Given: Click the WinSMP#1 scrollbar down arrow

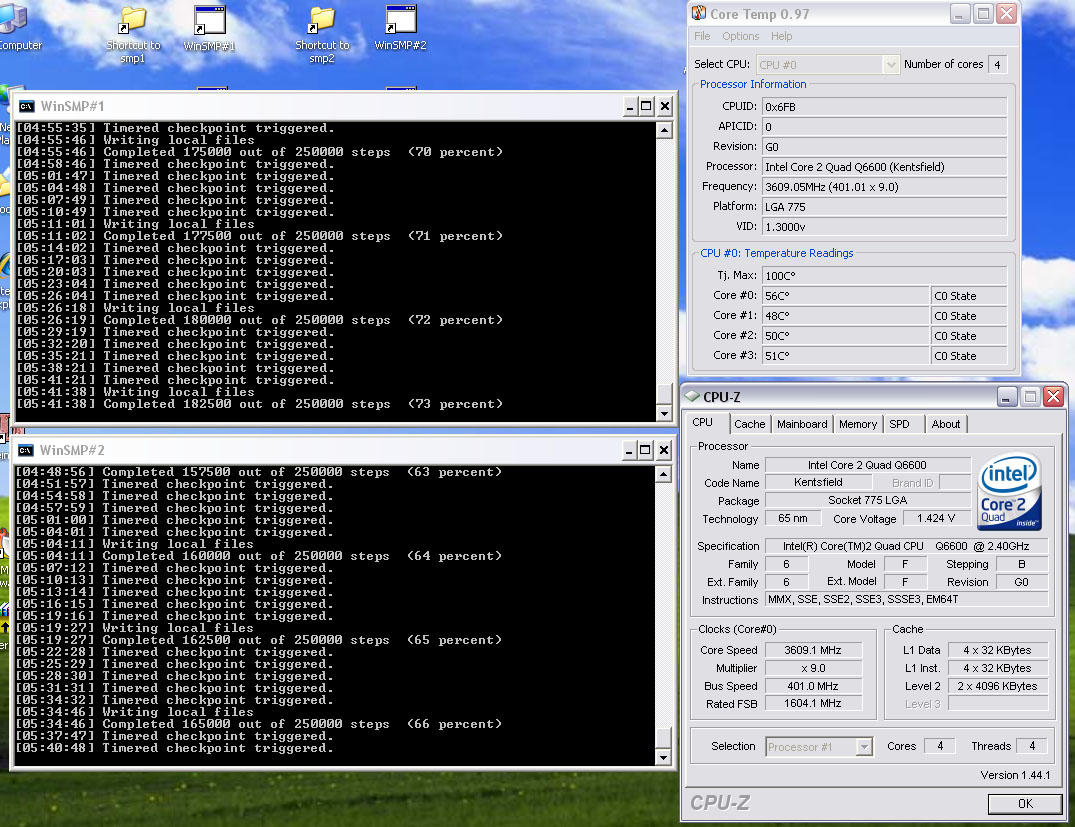Looking at the screenshot, I should point(664,414).
